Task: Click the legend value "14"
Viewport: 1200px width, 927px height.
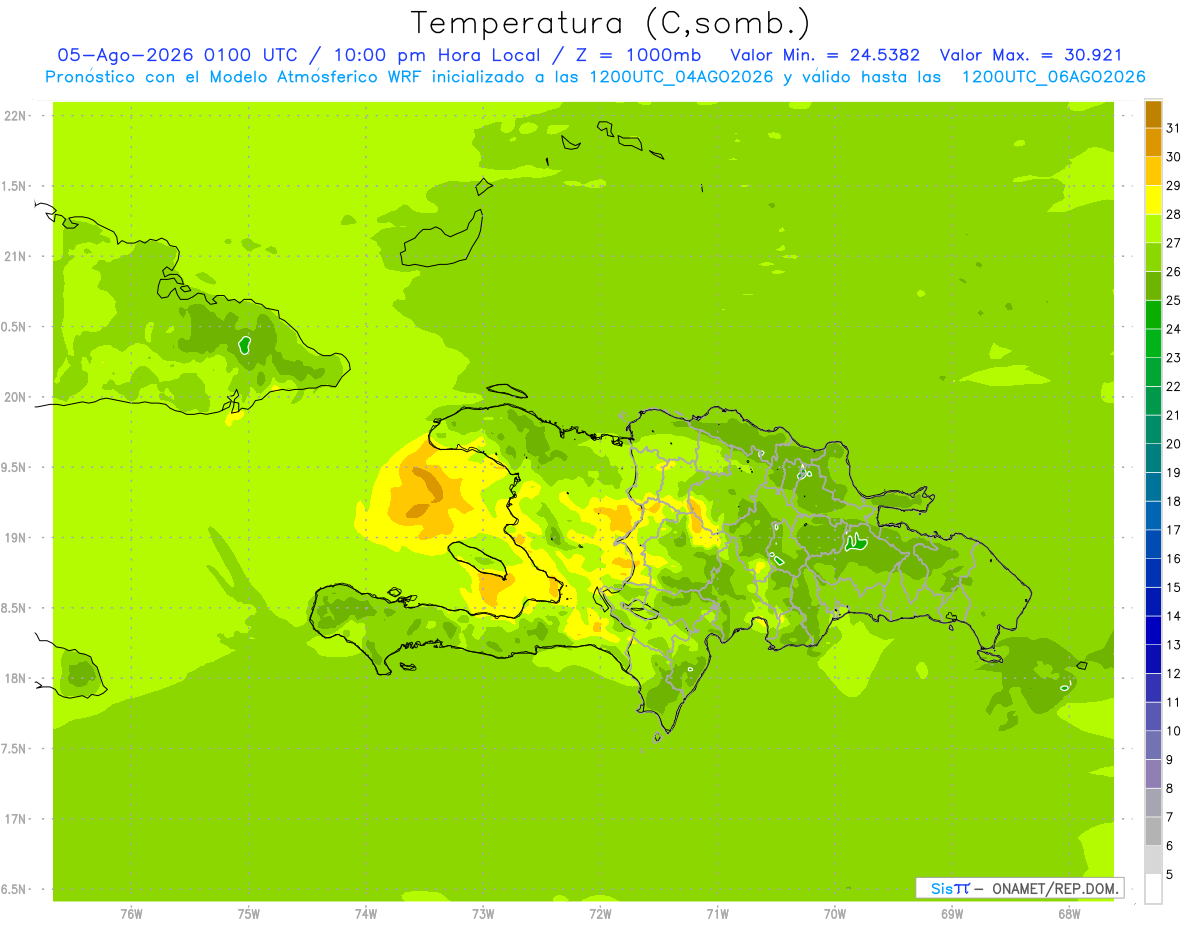Action: click(x=1174, y=616)
